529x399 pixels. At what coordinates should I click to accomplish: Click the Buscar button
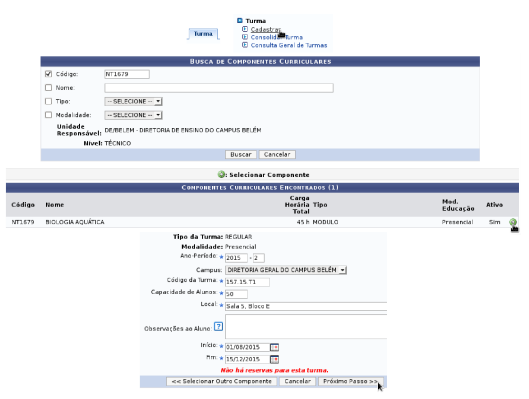241,154
